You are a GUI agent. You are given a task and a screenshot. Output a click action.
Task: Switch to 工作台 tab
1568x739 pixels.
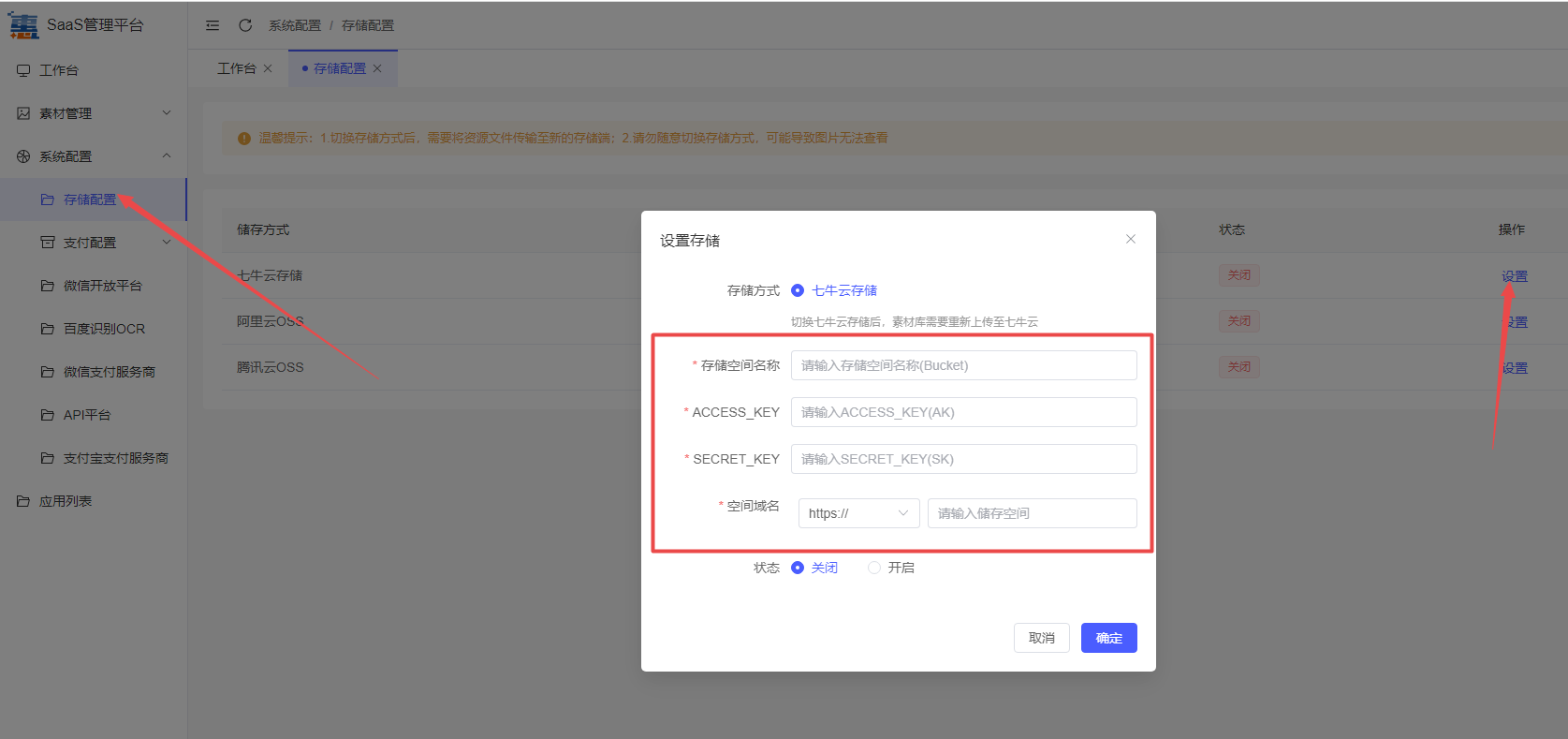[237, 68]
